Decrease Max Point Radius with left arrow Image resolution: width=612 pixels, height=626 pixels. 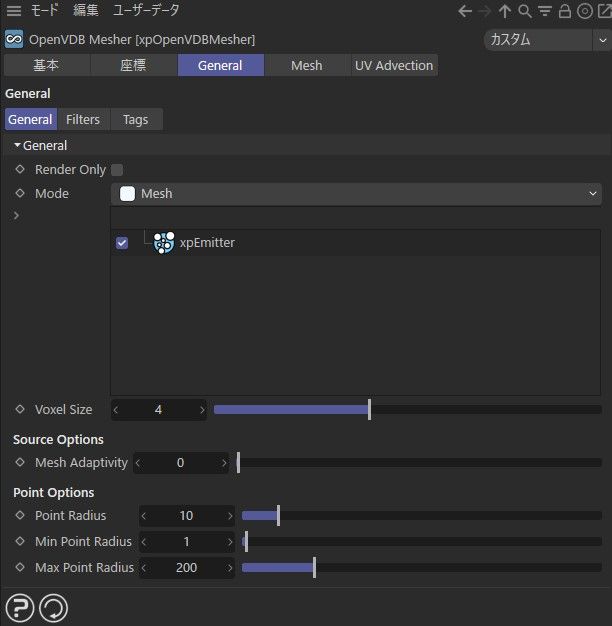(144, 568)
